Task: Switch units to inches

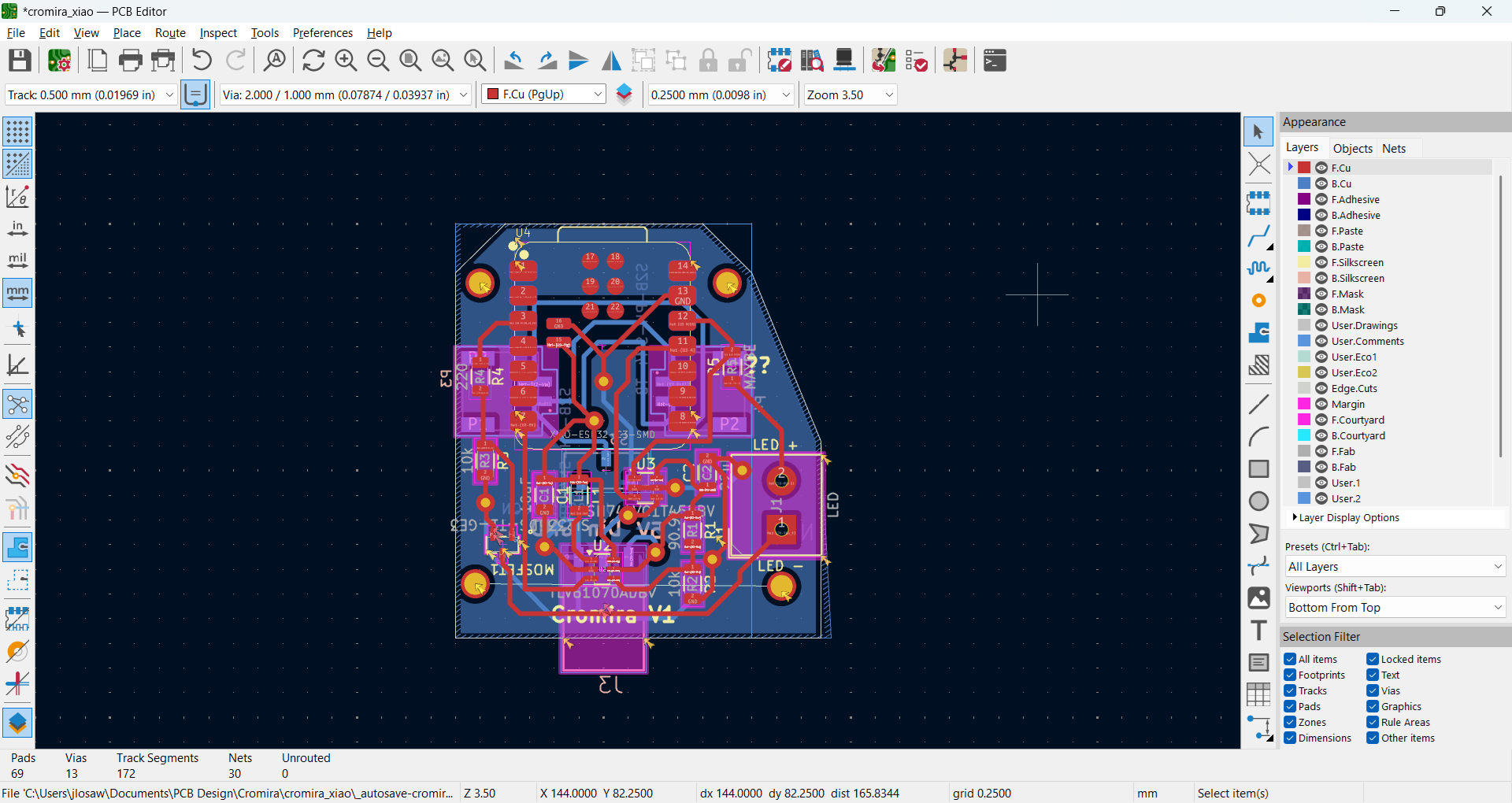Action: click(x=17, y=229)
